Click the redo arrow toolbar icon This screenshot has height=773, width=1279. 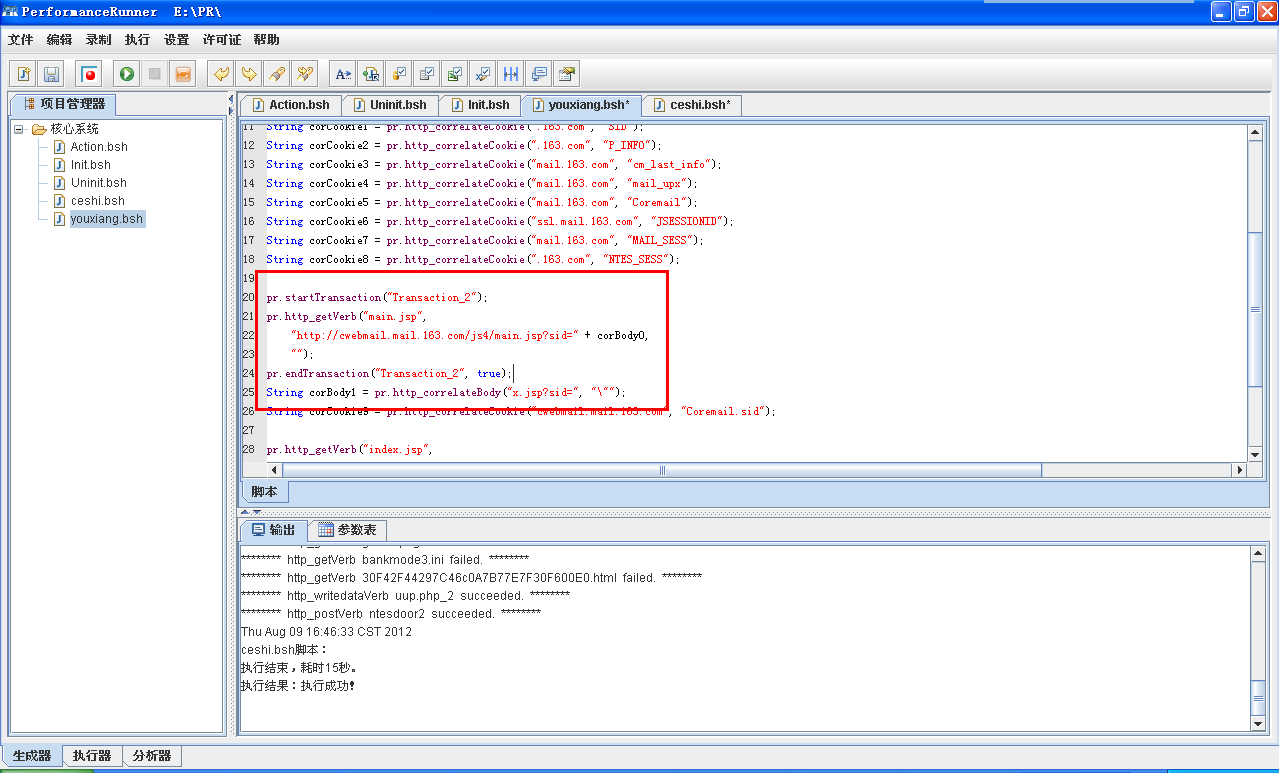click(x=249, y=74)
